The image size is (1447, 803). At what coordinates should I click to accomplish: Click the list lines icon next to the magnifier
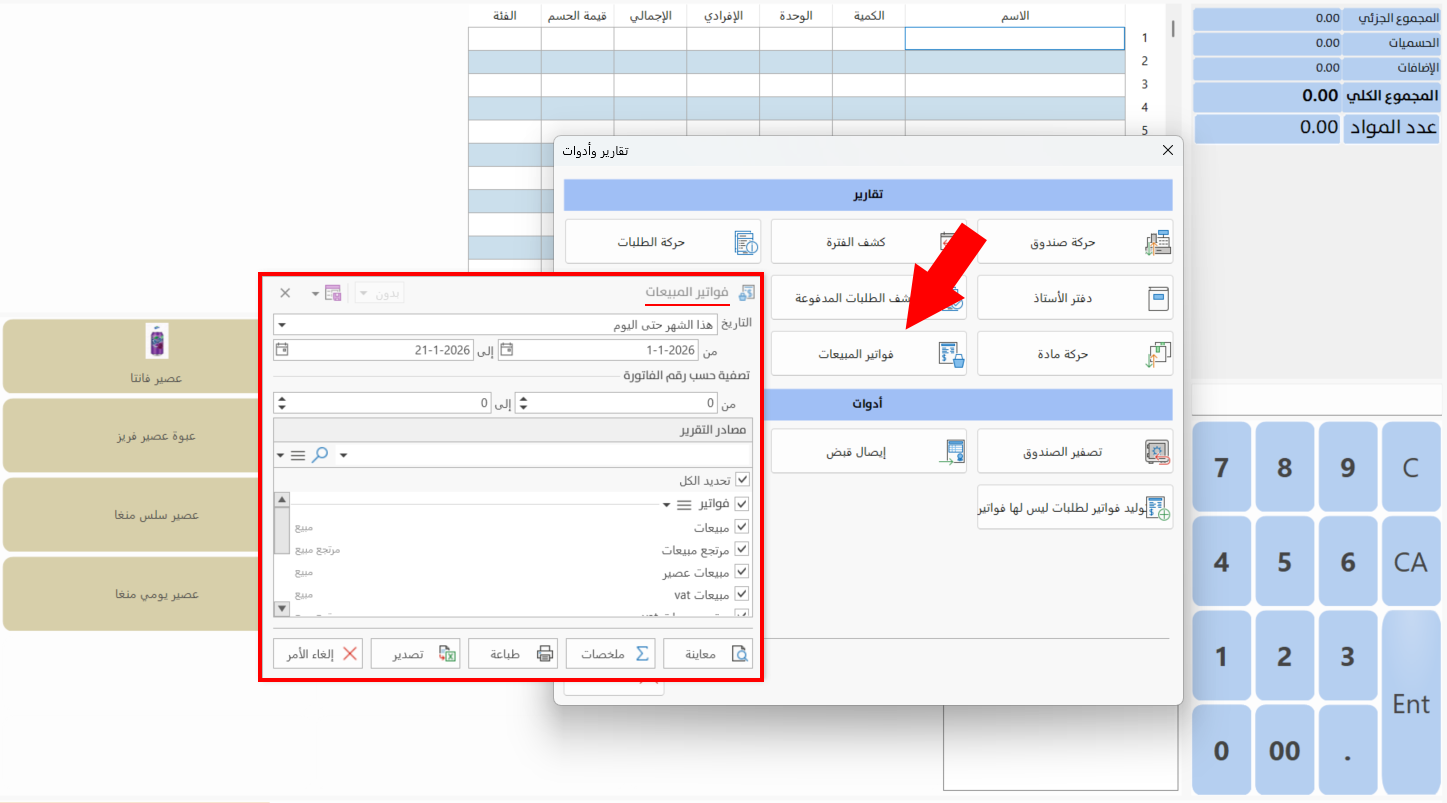(x=298, y=455)
